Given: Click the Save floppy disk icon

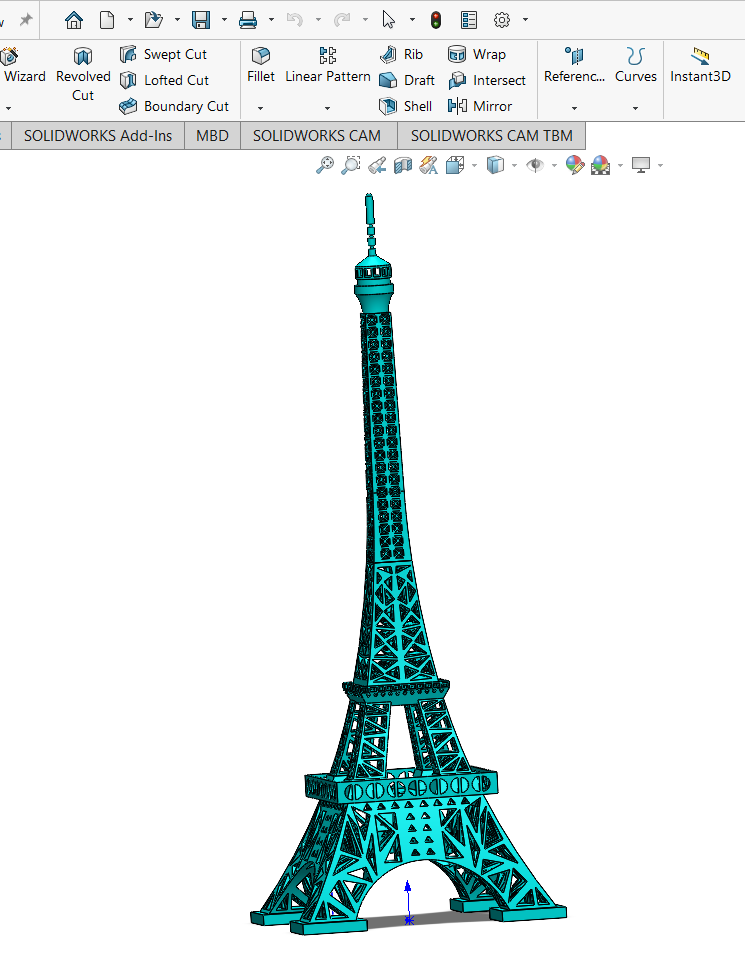Looking at the screenshot, I should point(200,19).
